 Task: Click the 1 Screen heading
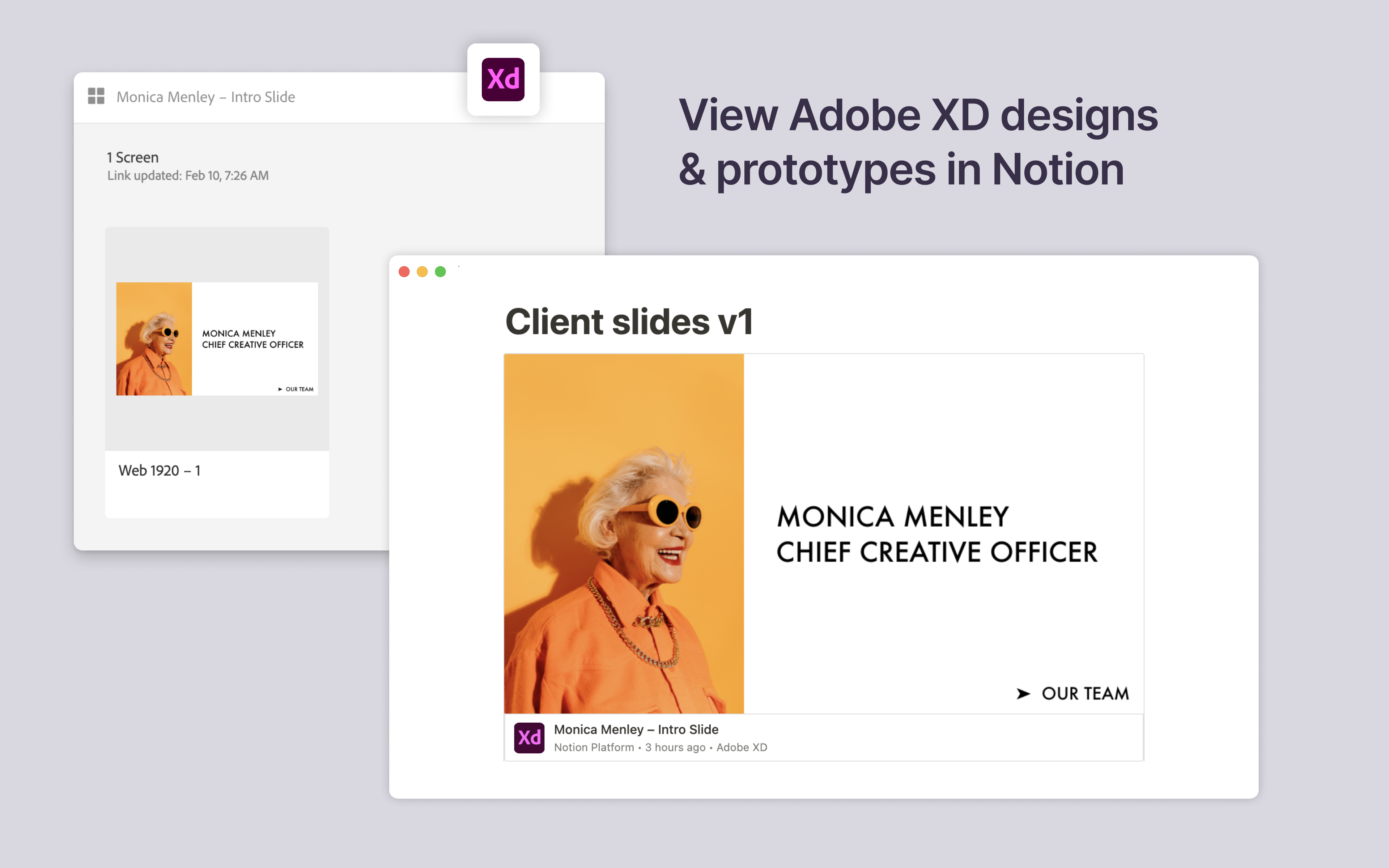click(133, 157)
